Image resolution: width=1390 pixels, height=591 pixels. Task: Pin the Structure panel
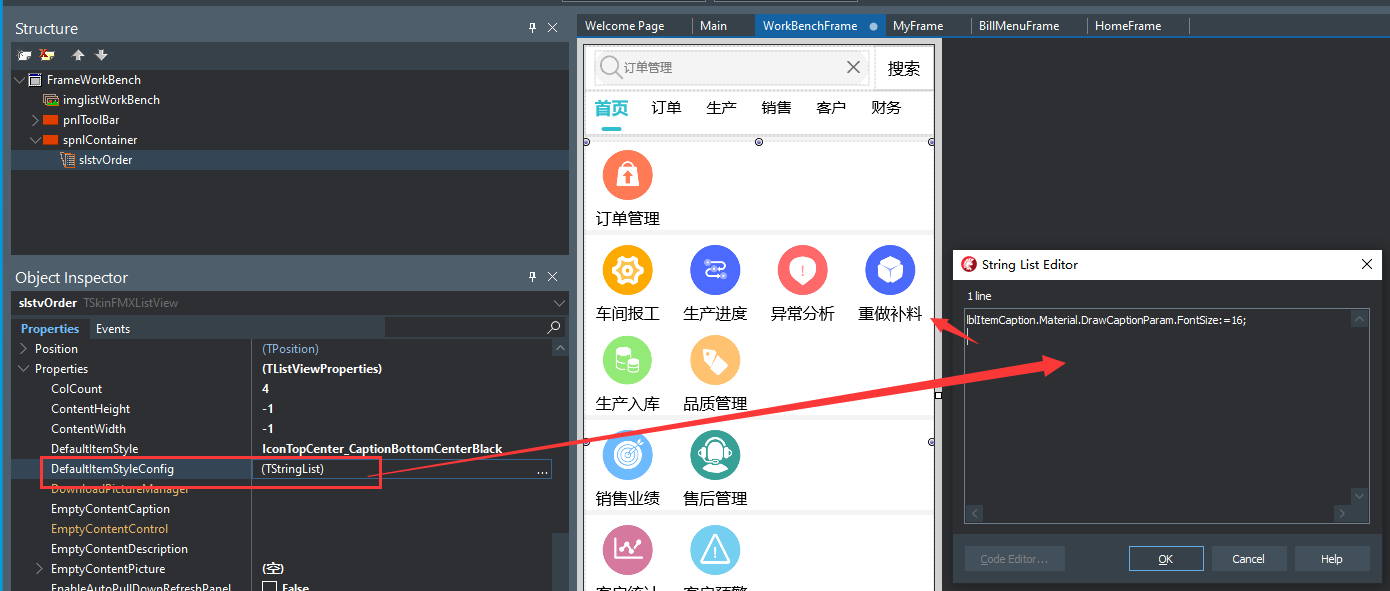click(x=533, y=28)
